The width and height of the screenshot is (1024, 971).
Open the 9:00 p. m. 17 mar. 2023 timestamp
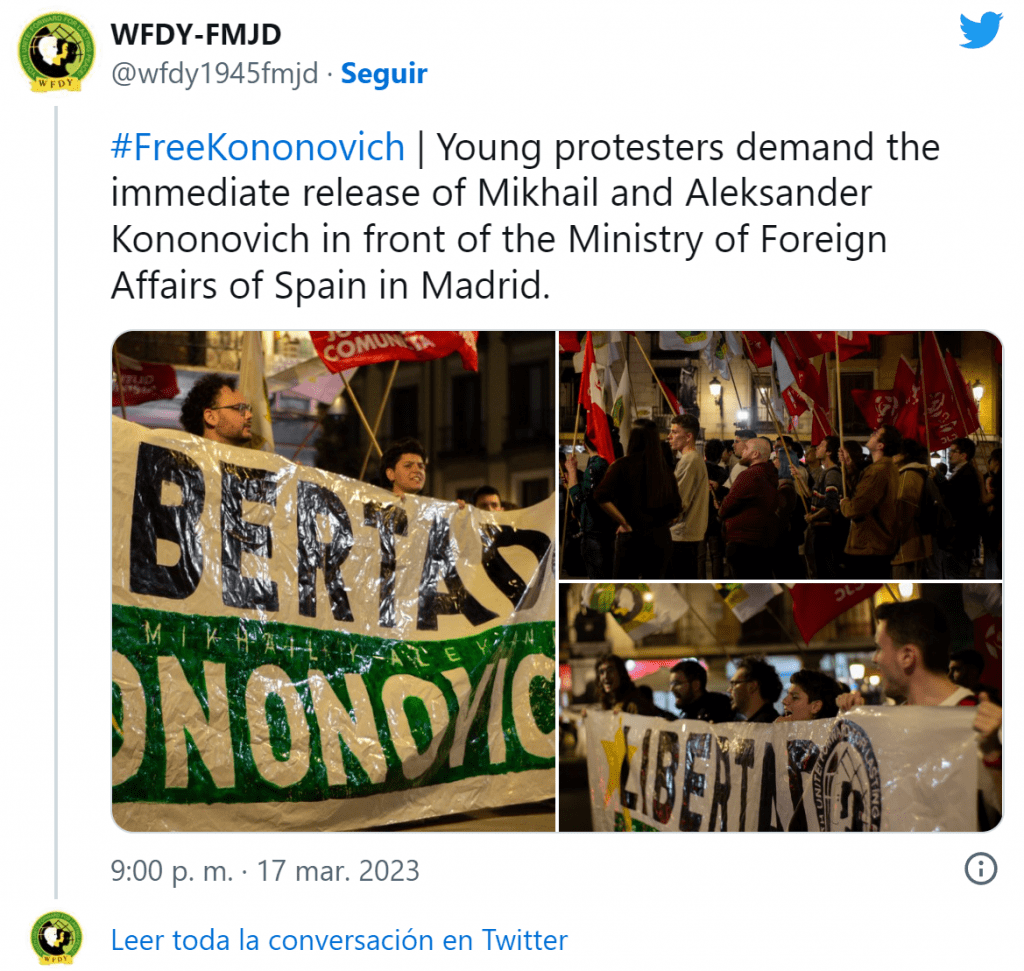(x=264, y=870)
